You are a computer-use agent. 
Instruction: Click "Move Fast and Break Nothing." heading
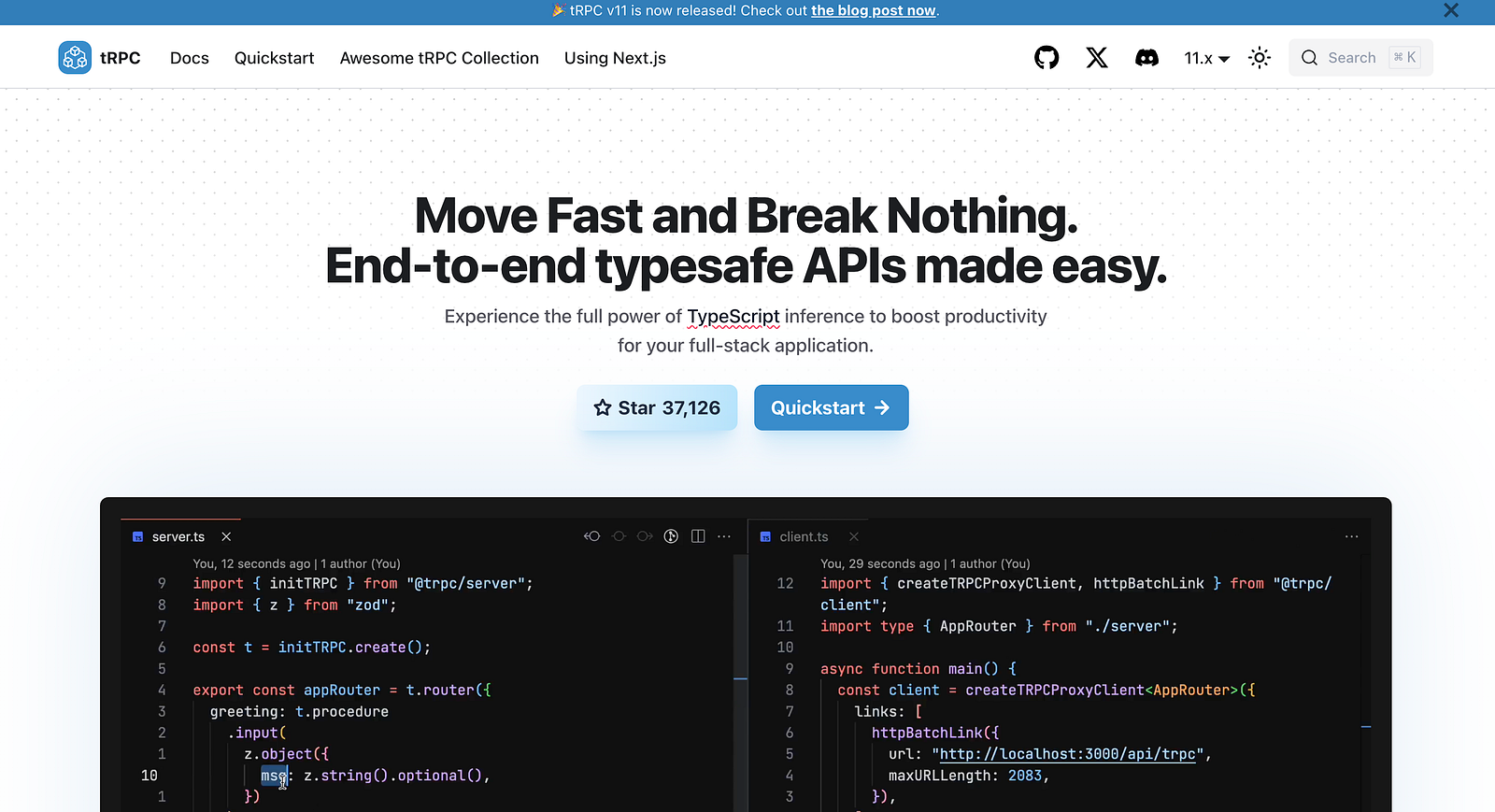(x=746, y=216)
